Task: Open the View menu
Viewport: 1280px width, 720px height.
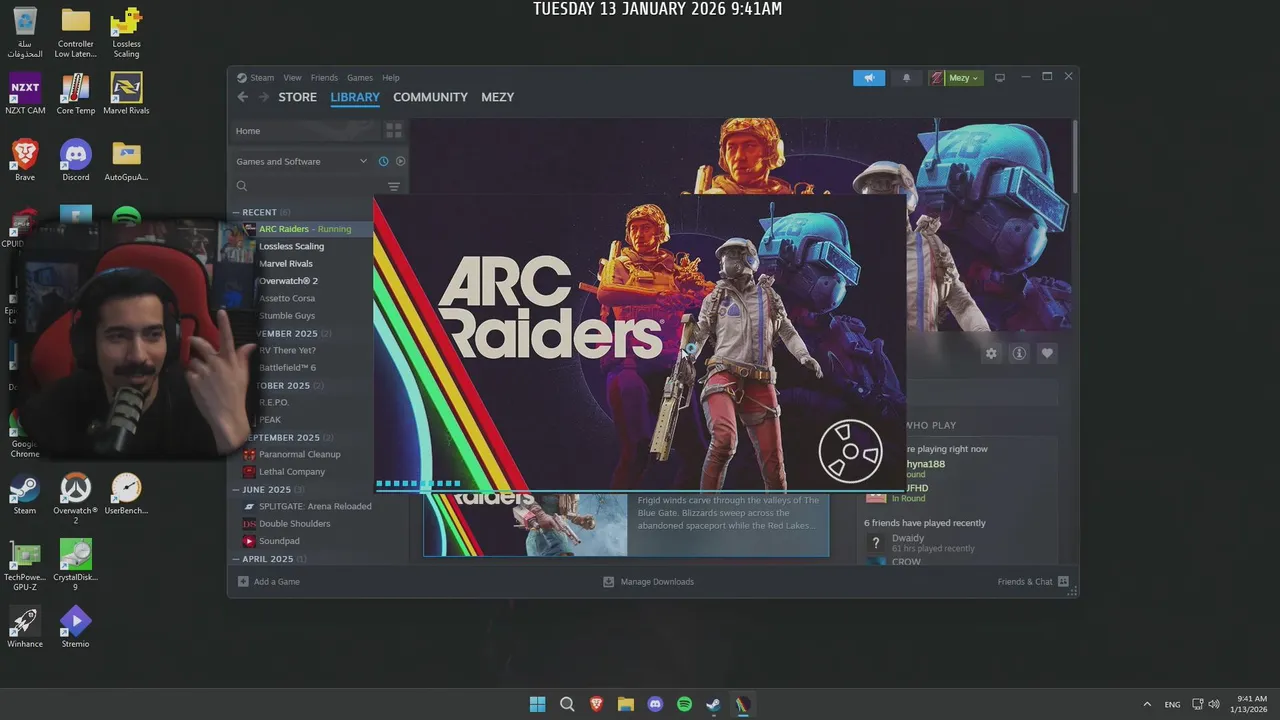Action: (x=292, y=78)
